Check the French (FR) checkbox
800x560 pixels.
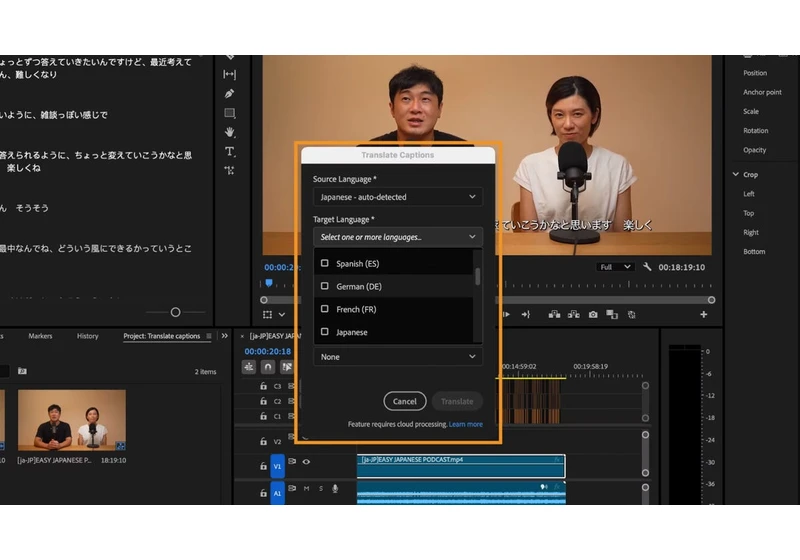pos(324,309)
